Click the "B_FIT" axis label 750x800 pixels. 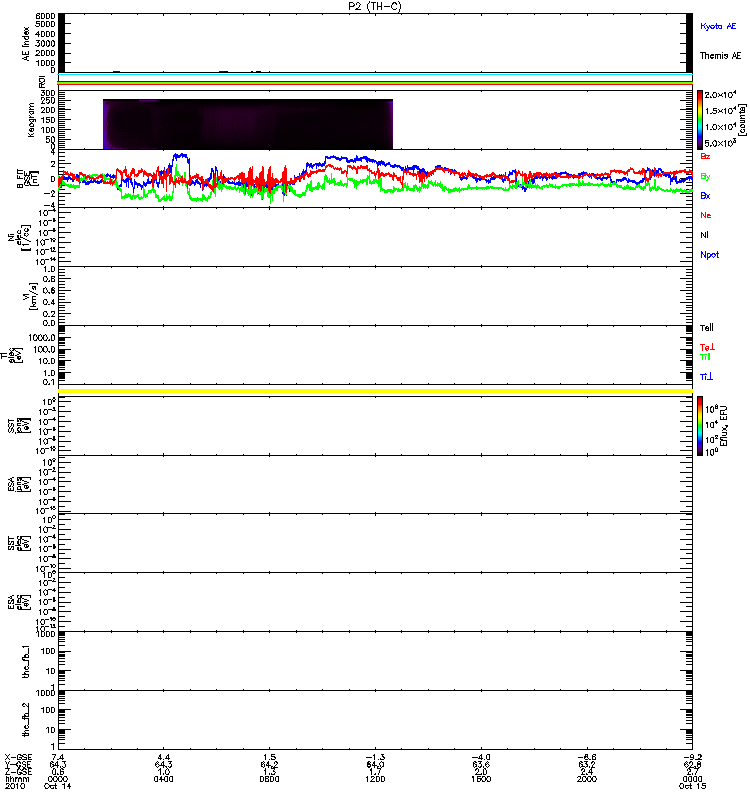pyautogui.click(x=21, y=179)
